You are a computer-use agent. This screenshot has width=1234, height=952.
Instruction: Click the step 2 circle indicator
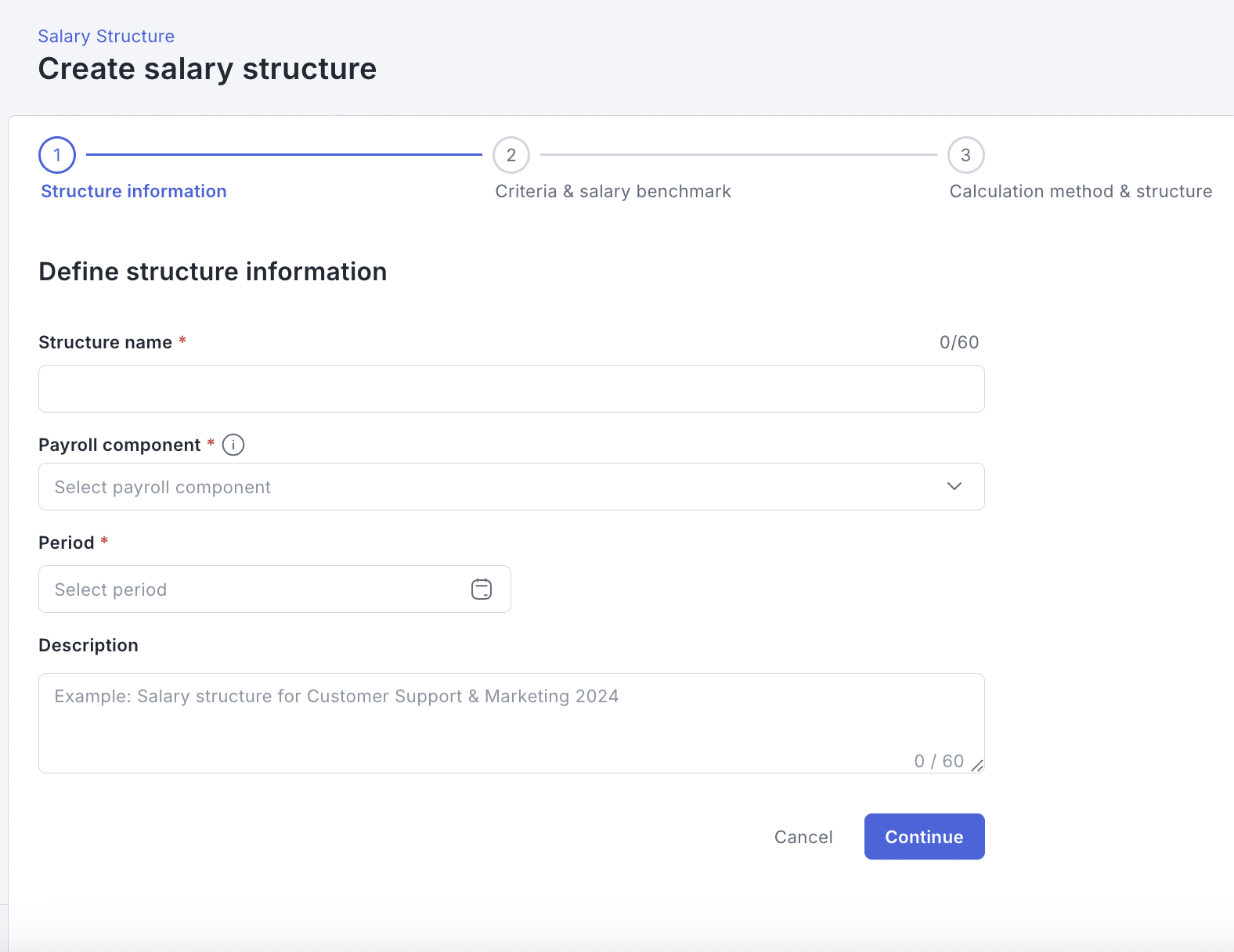point(511,155)
